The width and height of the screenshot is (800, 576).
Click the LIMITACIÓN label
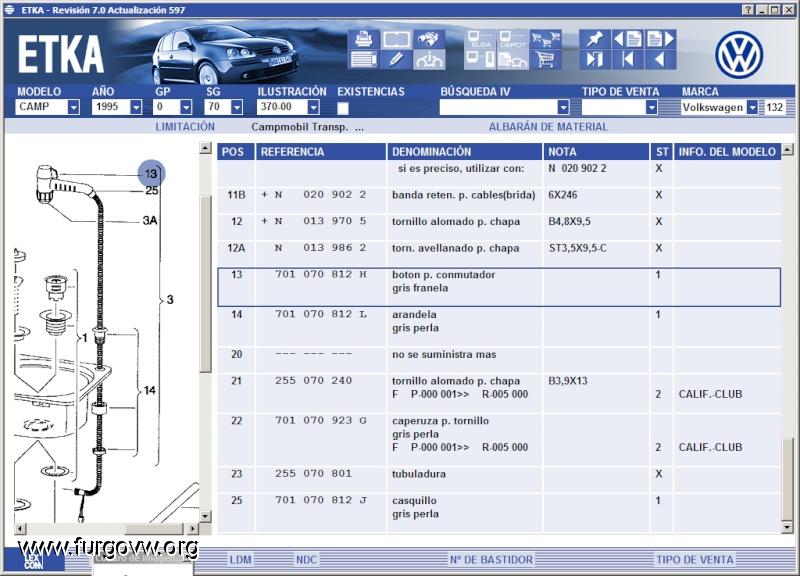185,127
